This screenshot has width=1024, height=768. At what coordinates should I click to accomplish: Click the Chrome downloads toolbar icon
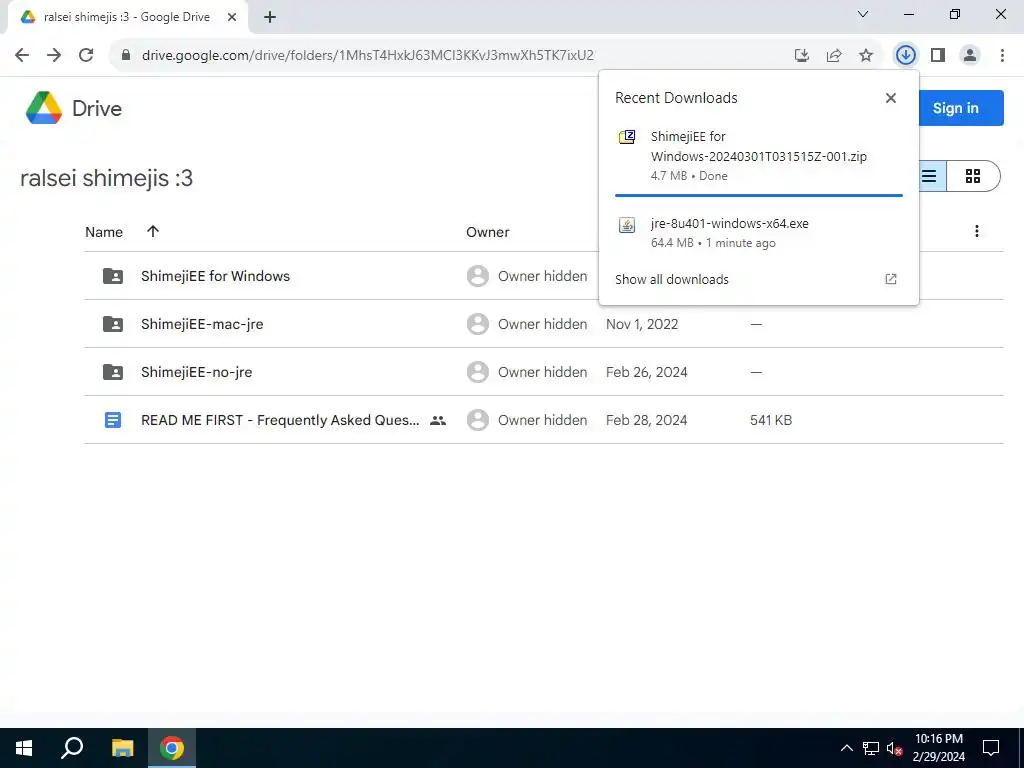tap(905, 55)
